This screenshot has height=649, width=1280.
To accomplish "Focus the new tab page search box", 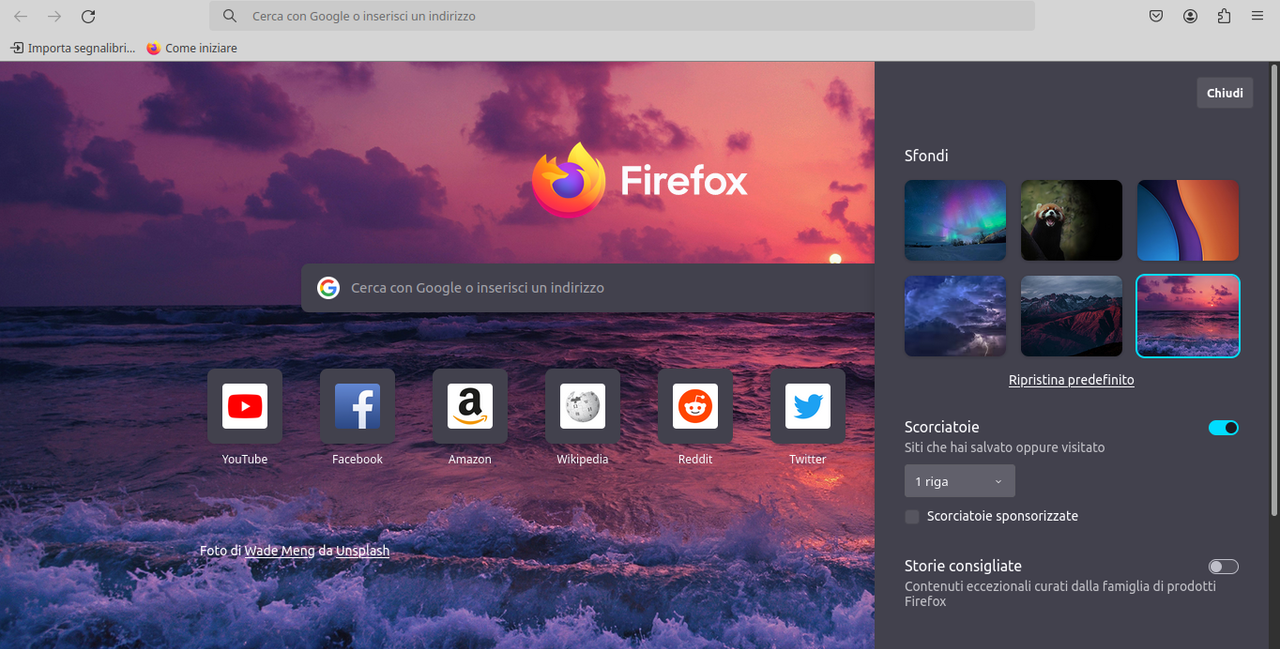I will [x=588, y=288].
